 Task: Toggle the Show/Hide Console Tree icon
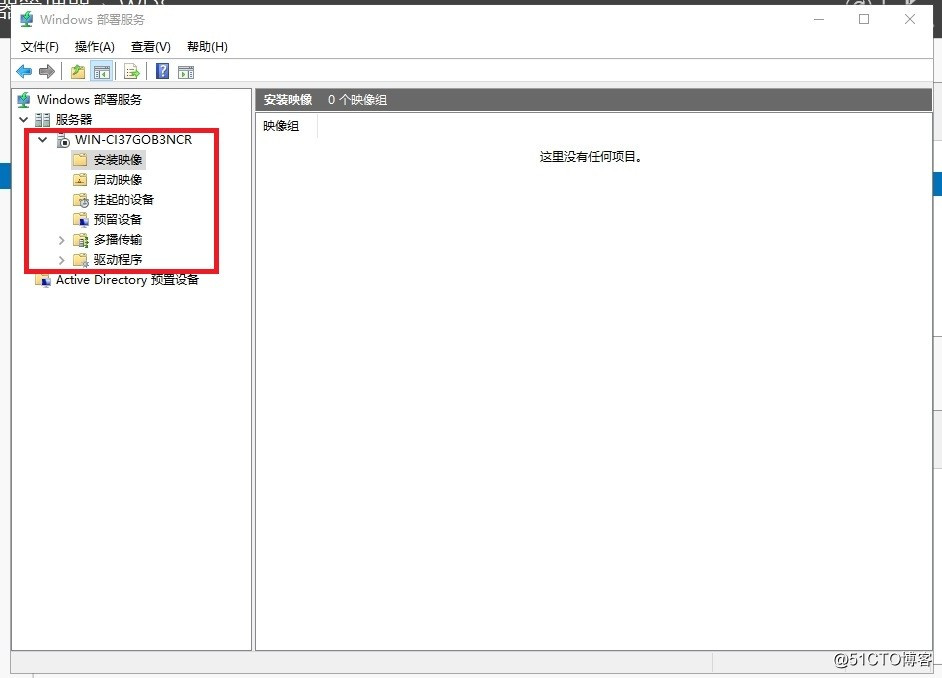click(x=102, y=72)
